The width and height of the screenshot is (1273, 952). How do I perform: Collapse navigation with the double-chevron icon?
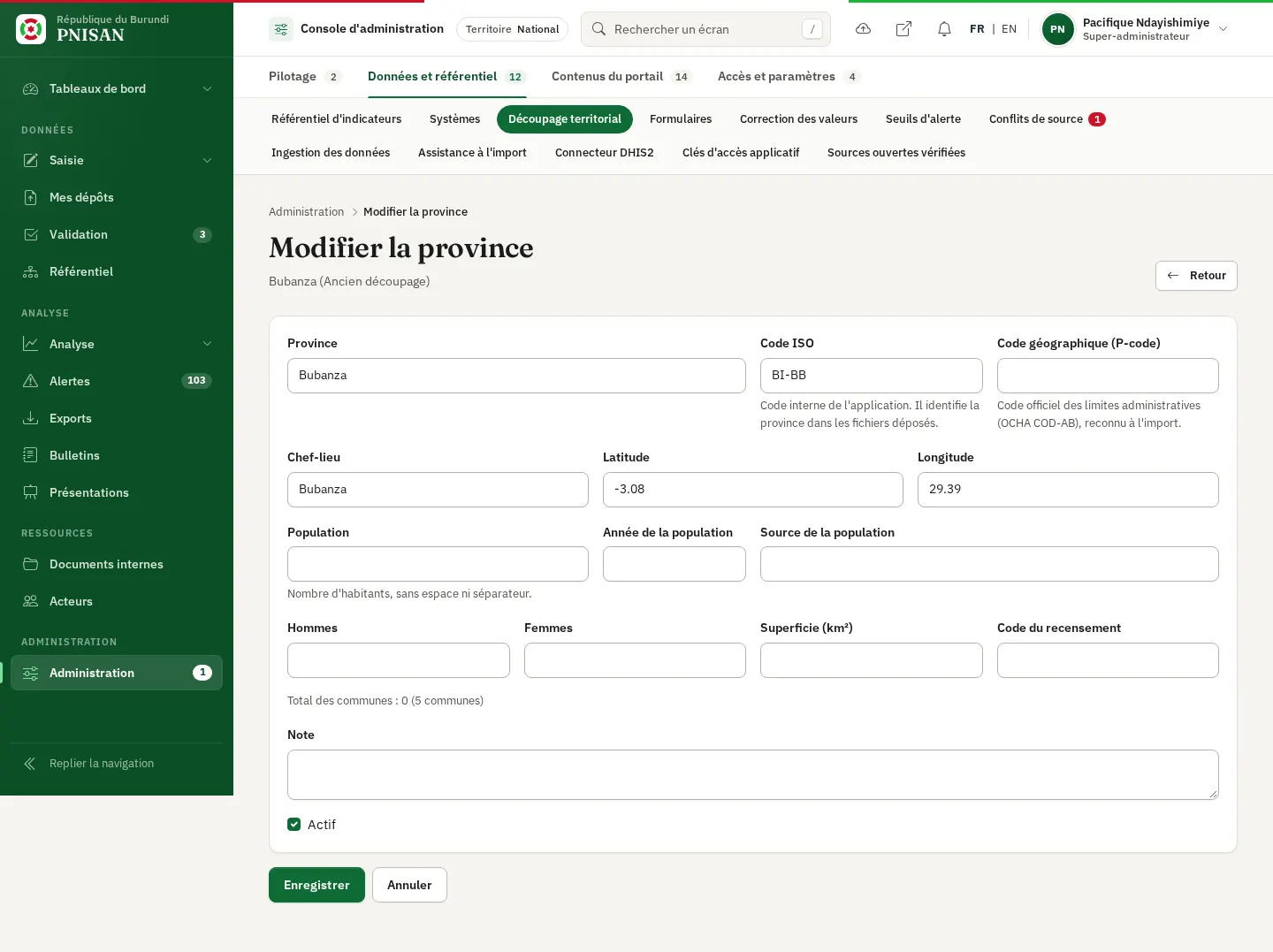(30, 764)
